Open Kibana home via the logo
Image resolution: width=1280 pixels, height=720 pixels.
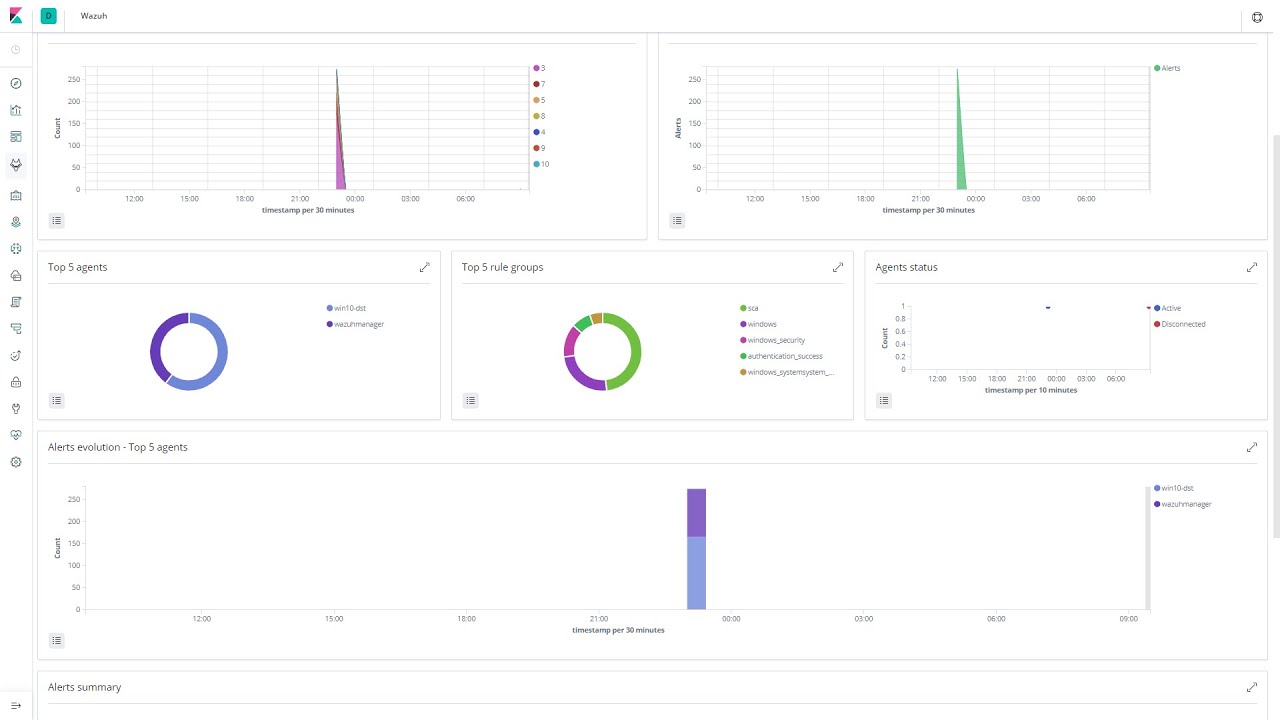(16, 16)
